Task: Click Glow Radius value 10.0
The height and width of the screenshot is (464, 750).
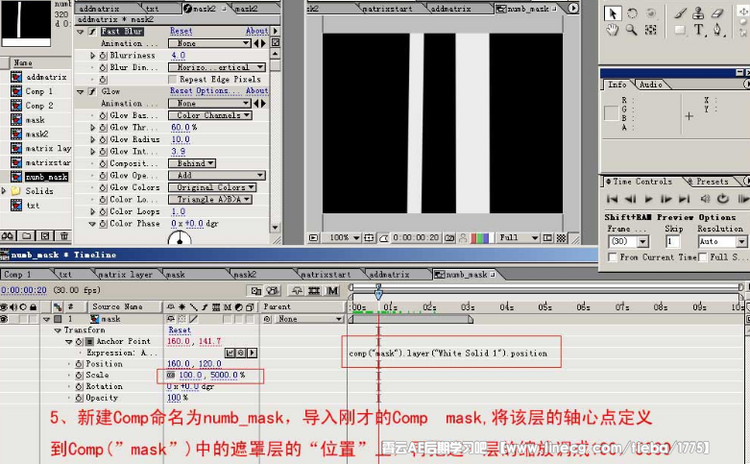Action: point(180,140)
